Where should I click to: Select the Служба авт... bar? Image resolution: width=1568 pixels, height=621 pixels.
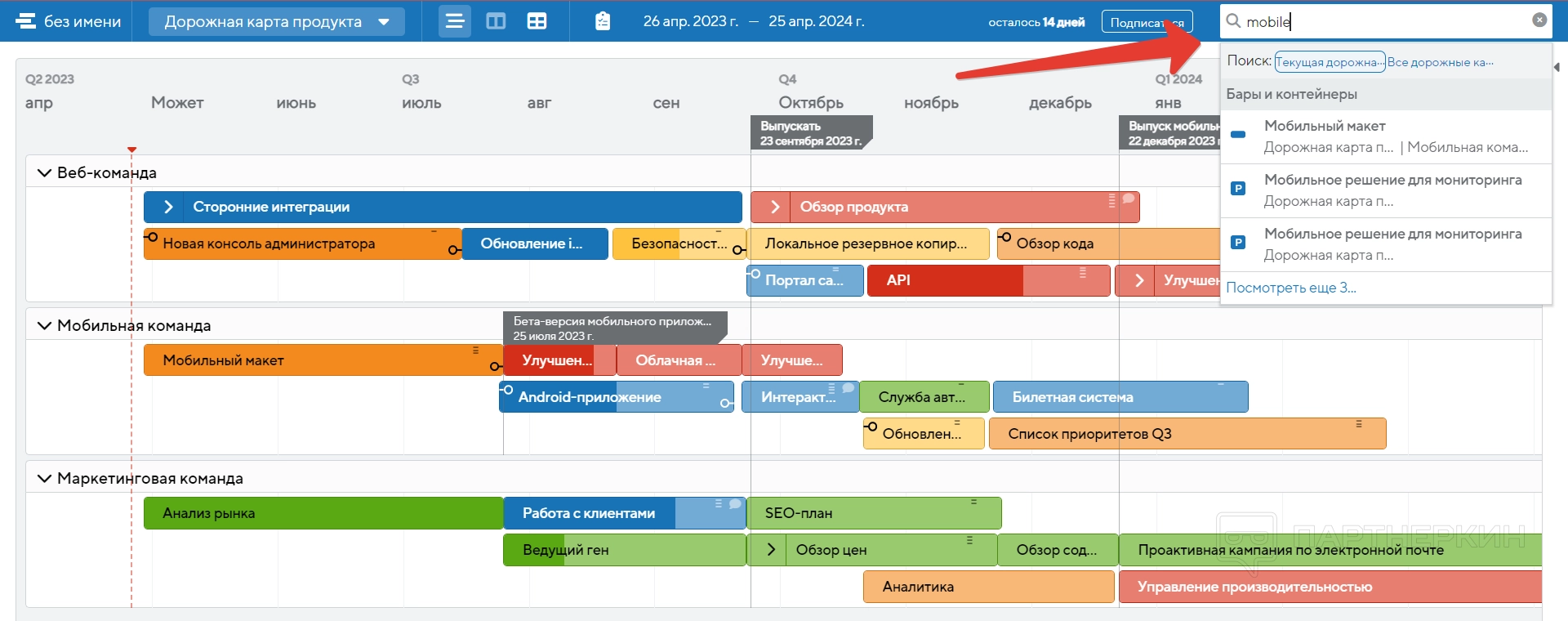coord(924,397)
